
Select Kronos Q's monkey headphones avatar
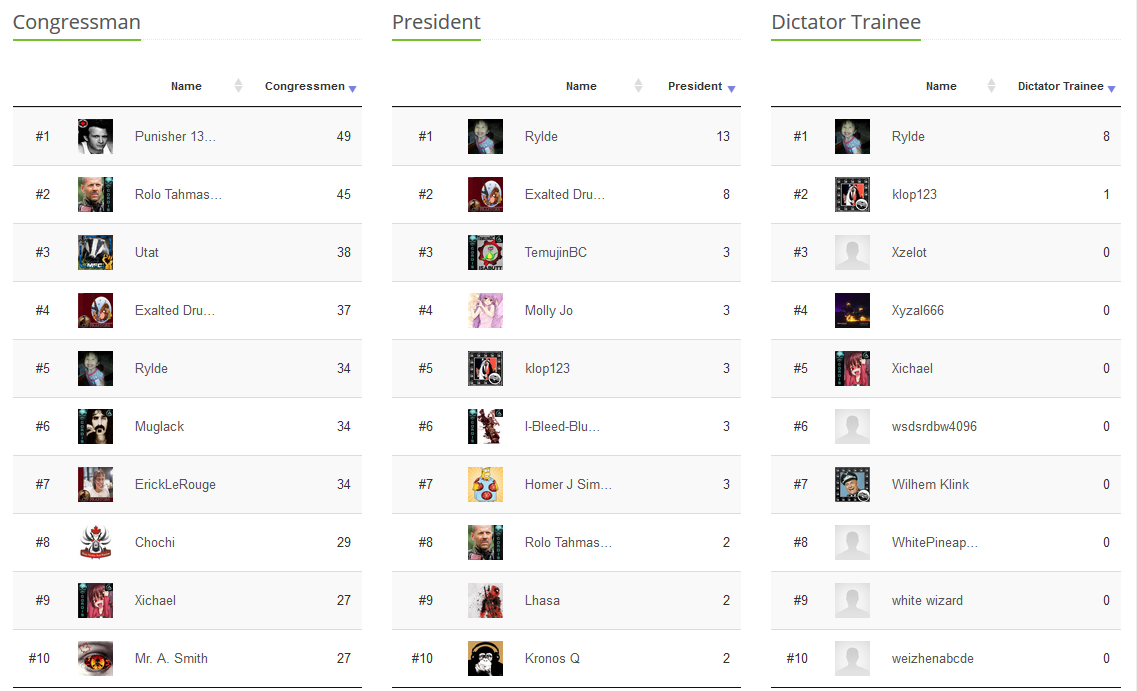[485, 658]
